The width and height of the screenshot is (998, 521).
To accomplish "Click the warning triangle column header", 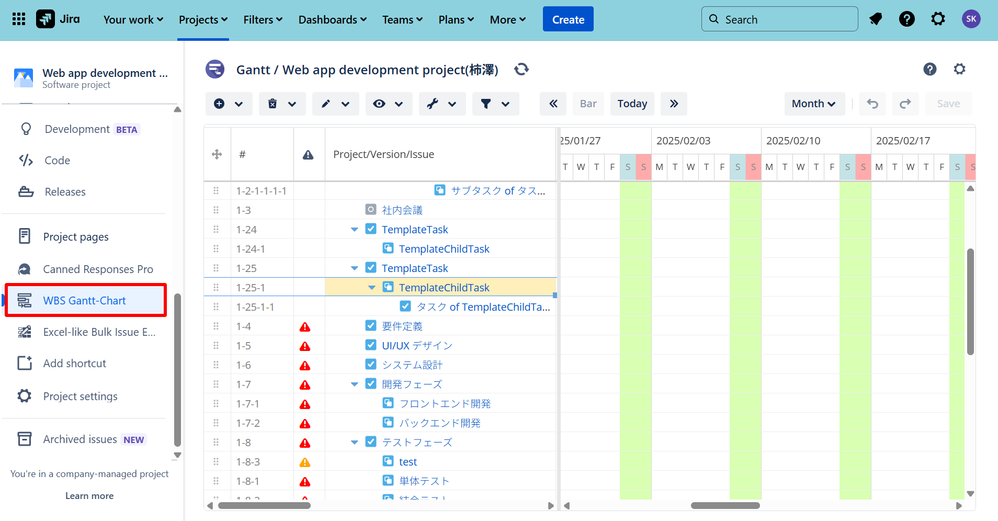I will [308, 155].
